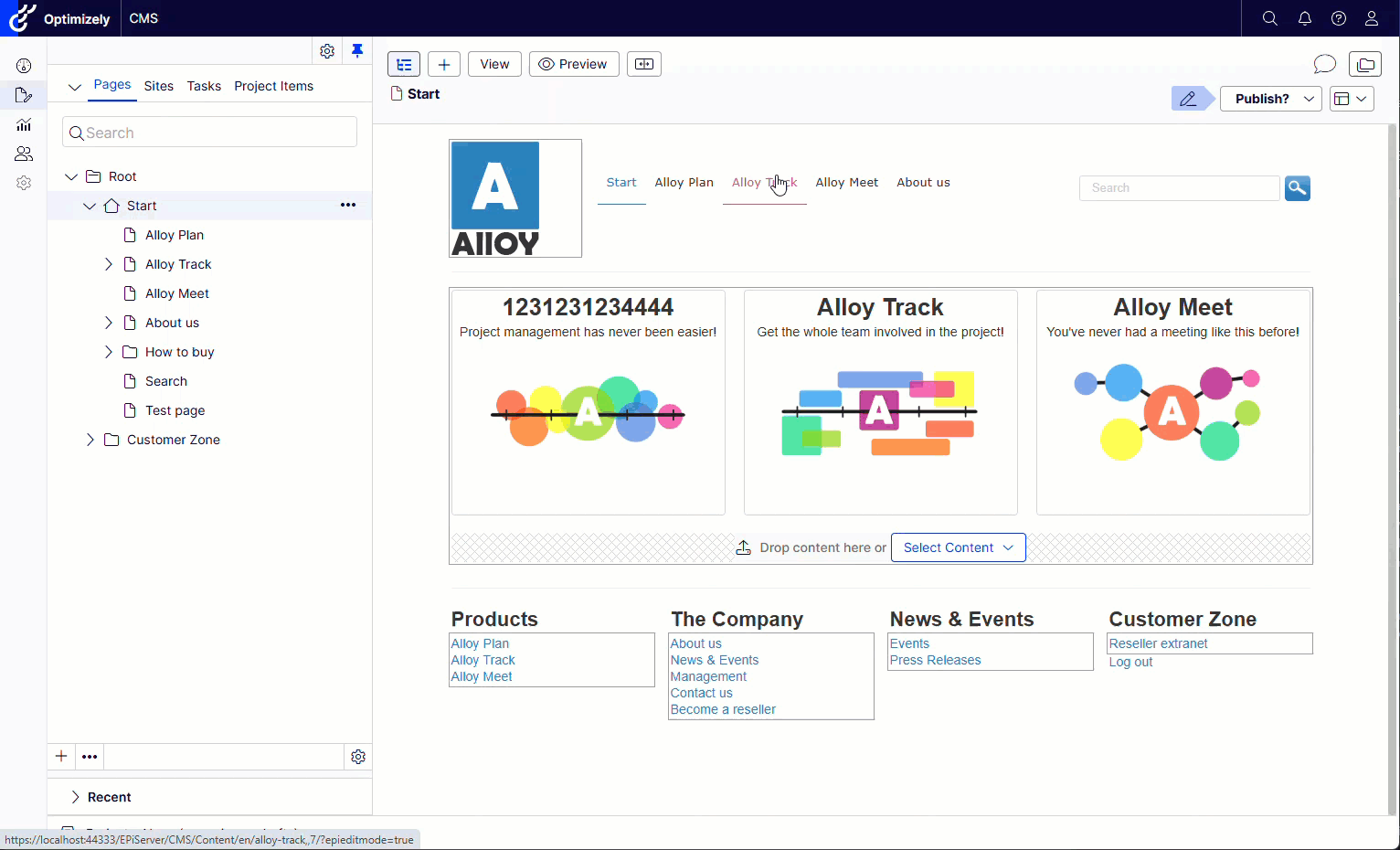
Task: Click the Alloy Meet teaser image
Action: click(1168, 412)
